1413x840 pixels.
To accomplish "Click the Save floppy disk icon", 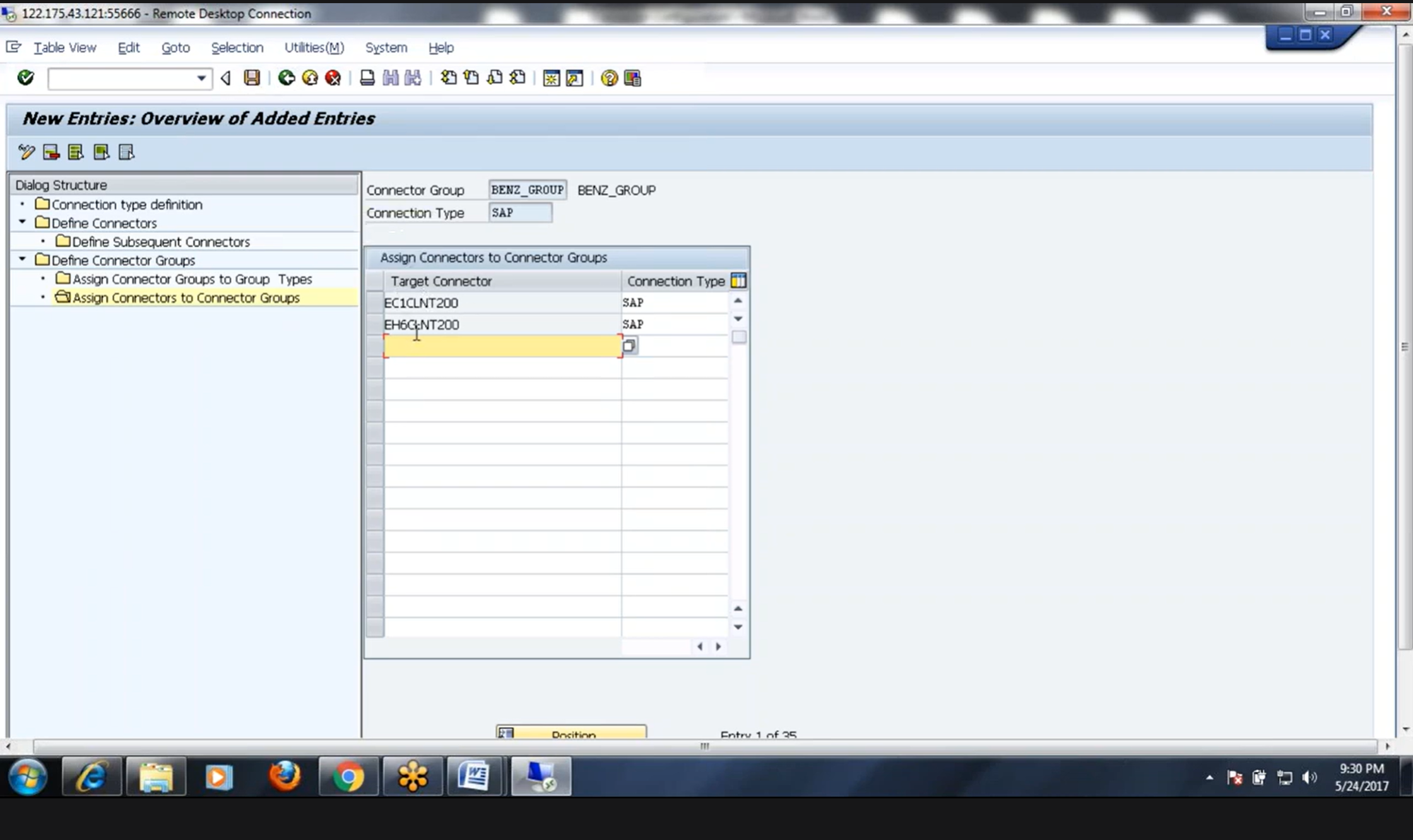I will (x=252, y=78).
